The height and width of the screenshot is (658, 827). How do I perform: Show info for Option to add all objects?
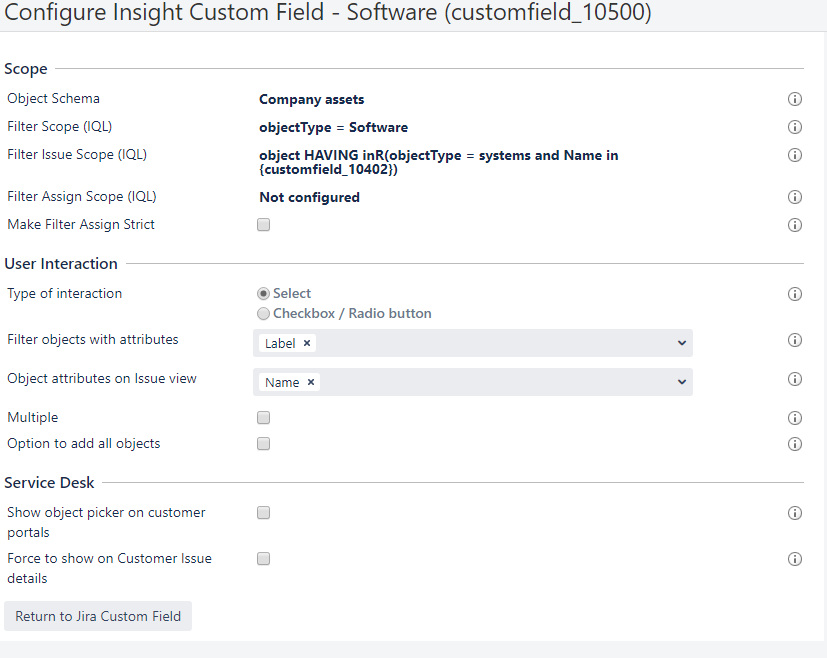point(794,444)
